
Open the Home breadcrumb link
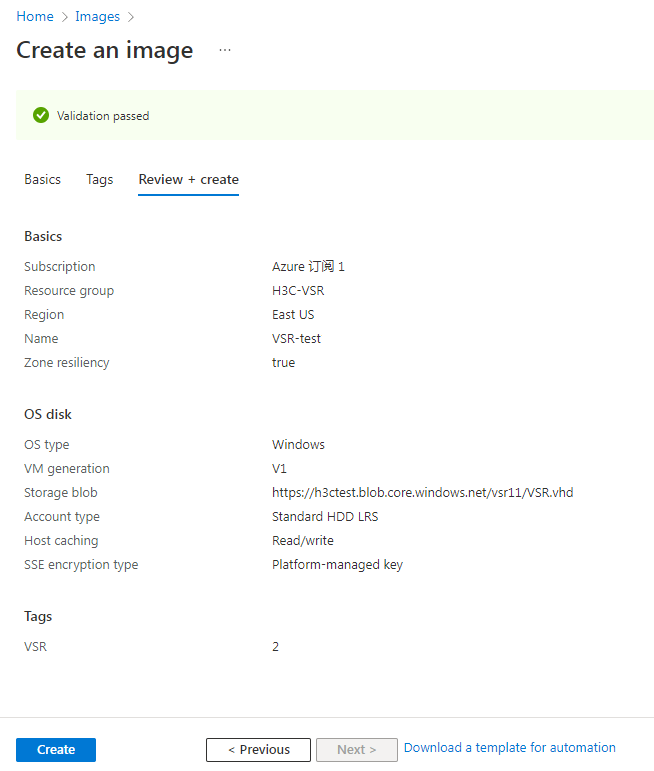point(35,16)
